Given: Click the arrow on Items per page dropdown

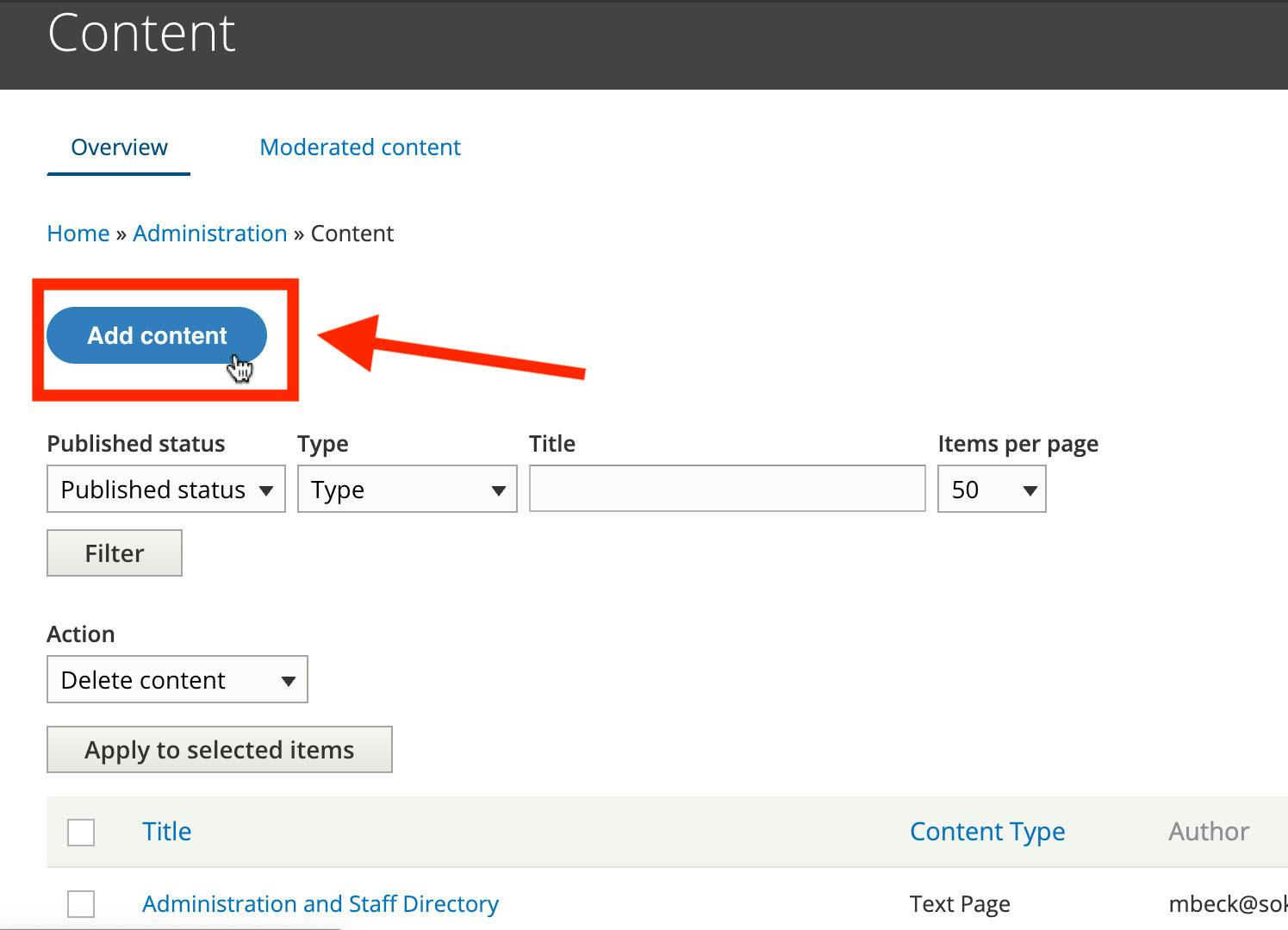Looking at the screenshot, I should 1030,490.
